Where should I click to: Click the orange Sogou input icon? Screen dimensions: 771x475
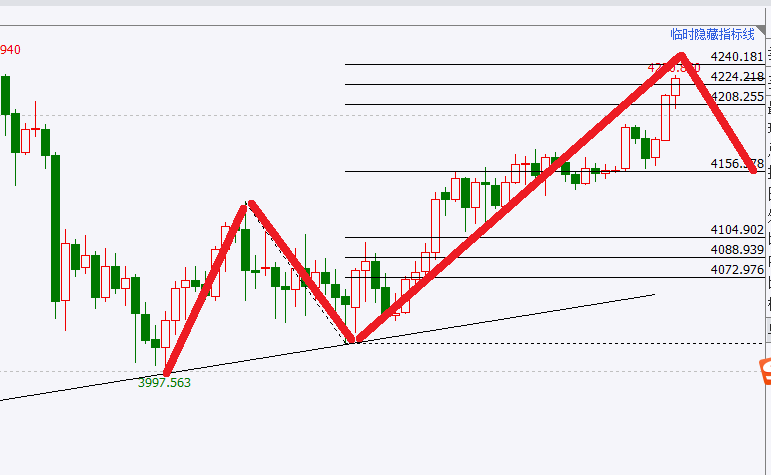point(766,371)
